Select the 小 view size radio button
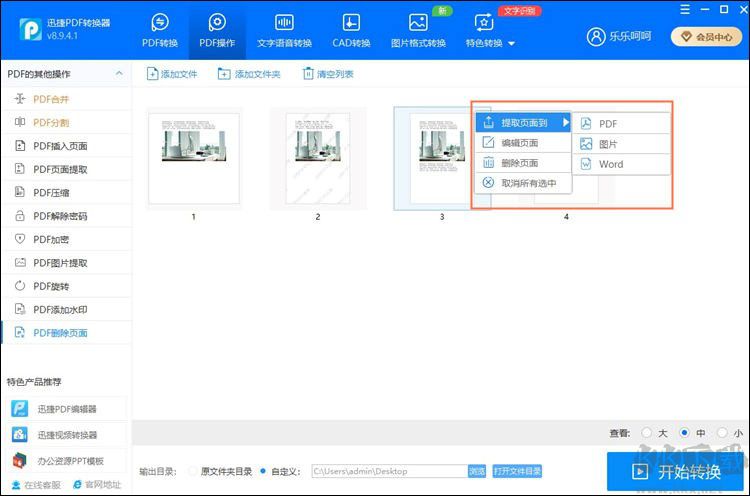This screenshot has height=496, width=750. pyautogui.click(x=722, y=433)
